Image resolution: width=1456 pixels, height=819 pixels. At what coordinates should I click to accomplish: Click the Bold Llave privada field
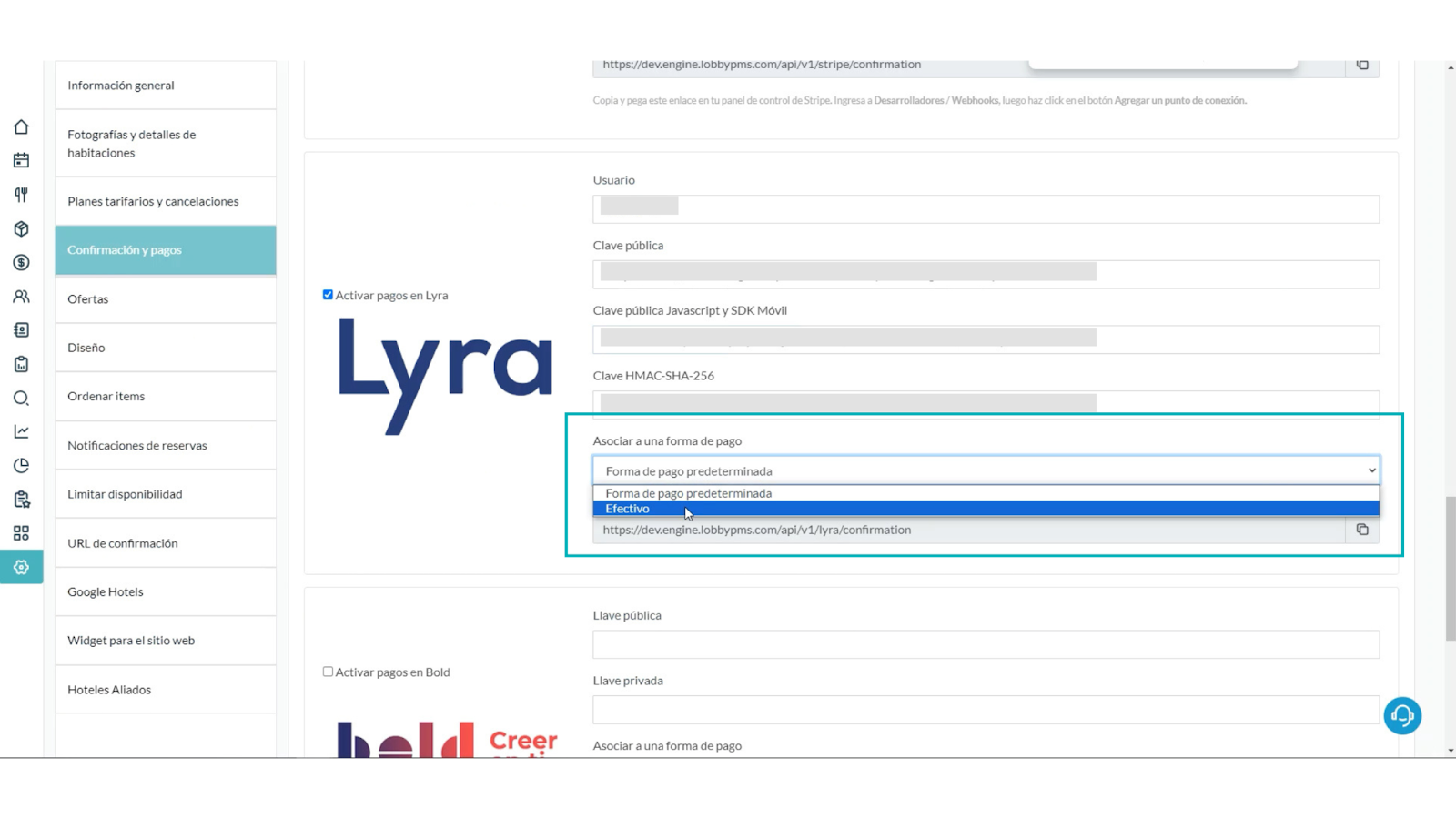tap(986, 710)
